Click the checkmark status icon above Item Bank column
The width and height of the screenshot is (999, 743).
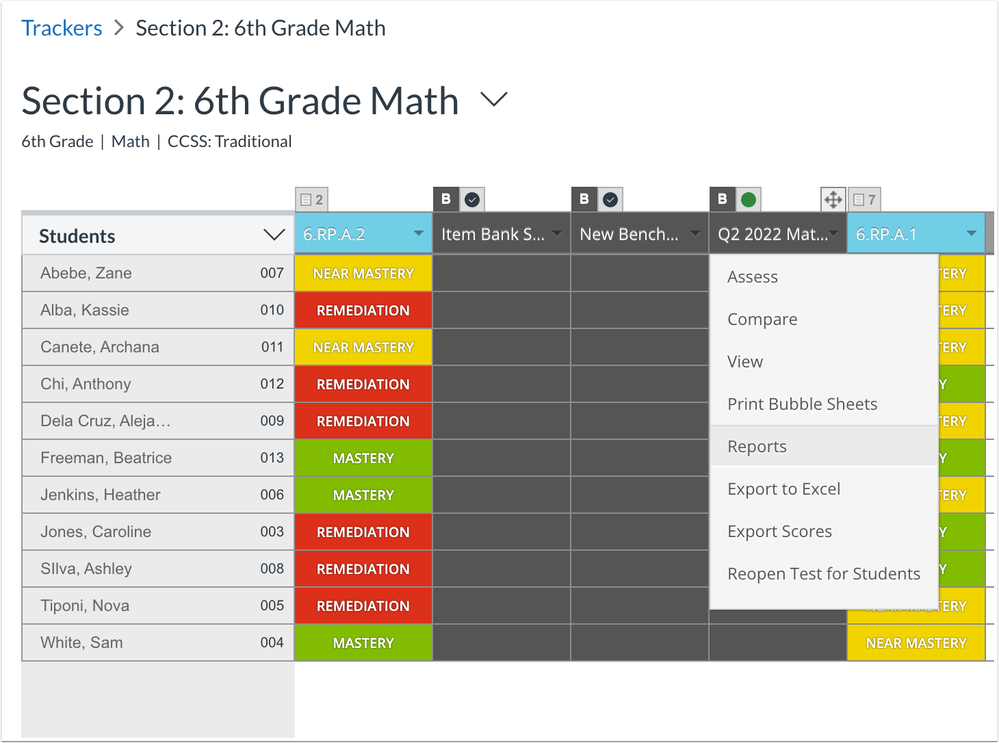coord(472,199)
